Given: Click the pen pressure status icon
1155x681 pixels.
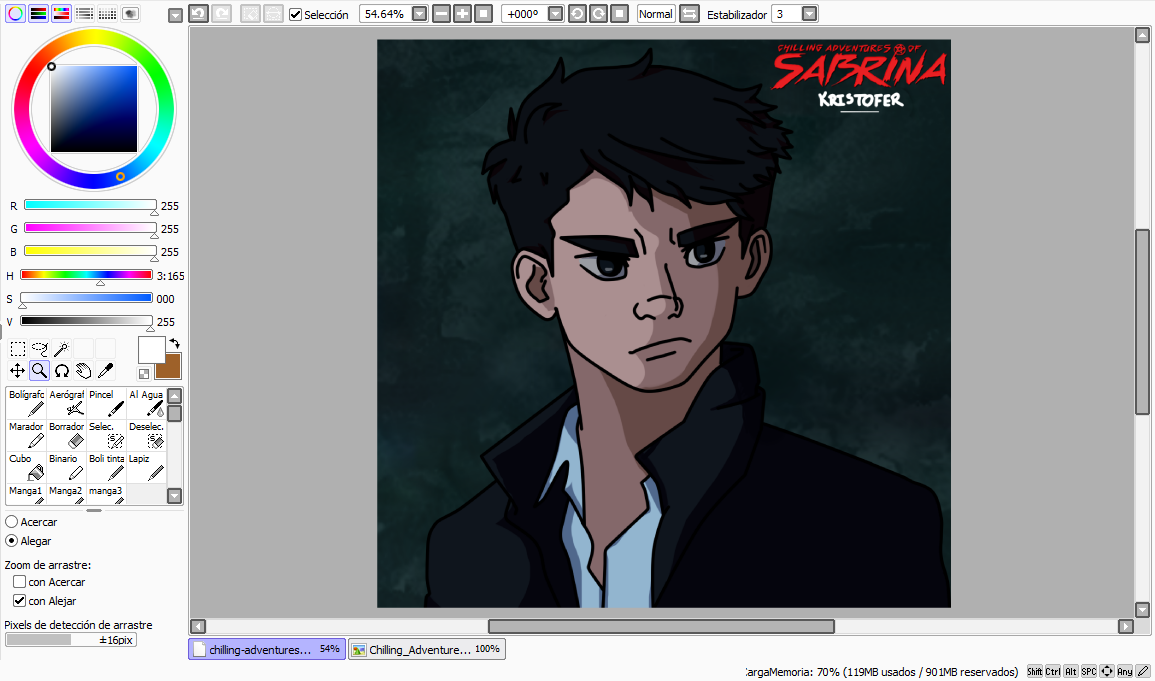Looking at the screenshot, I should click(1142, 671).
